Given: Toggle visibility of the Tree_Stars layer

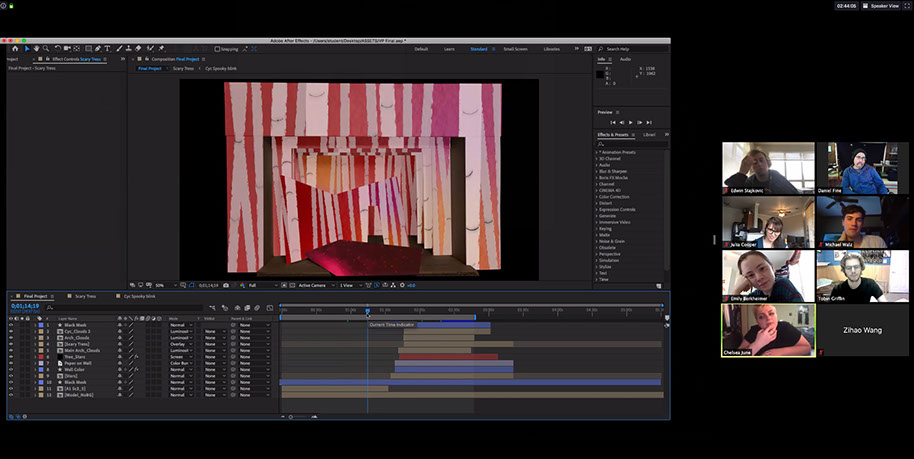Looking at the screenshot, I should pos(11,356).
